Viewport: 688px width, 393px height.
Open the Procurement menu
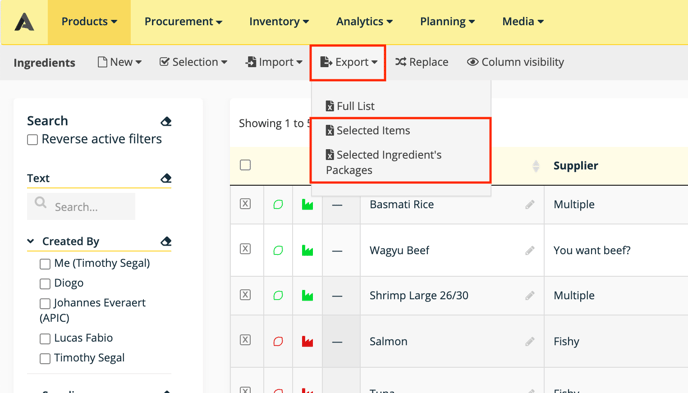click(x=183, y=21)
